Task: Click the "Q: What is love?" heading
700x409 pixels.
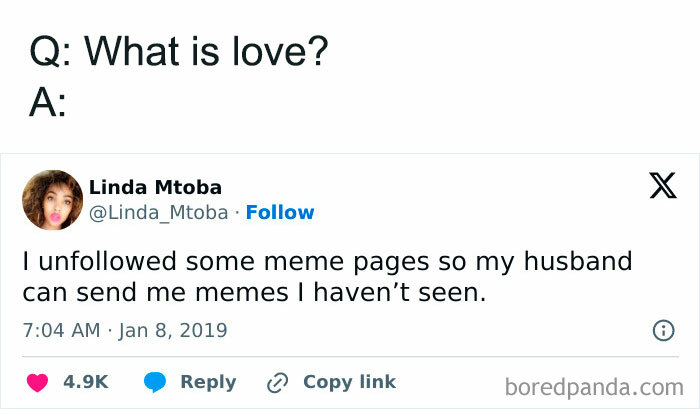Action: (178, 53)
